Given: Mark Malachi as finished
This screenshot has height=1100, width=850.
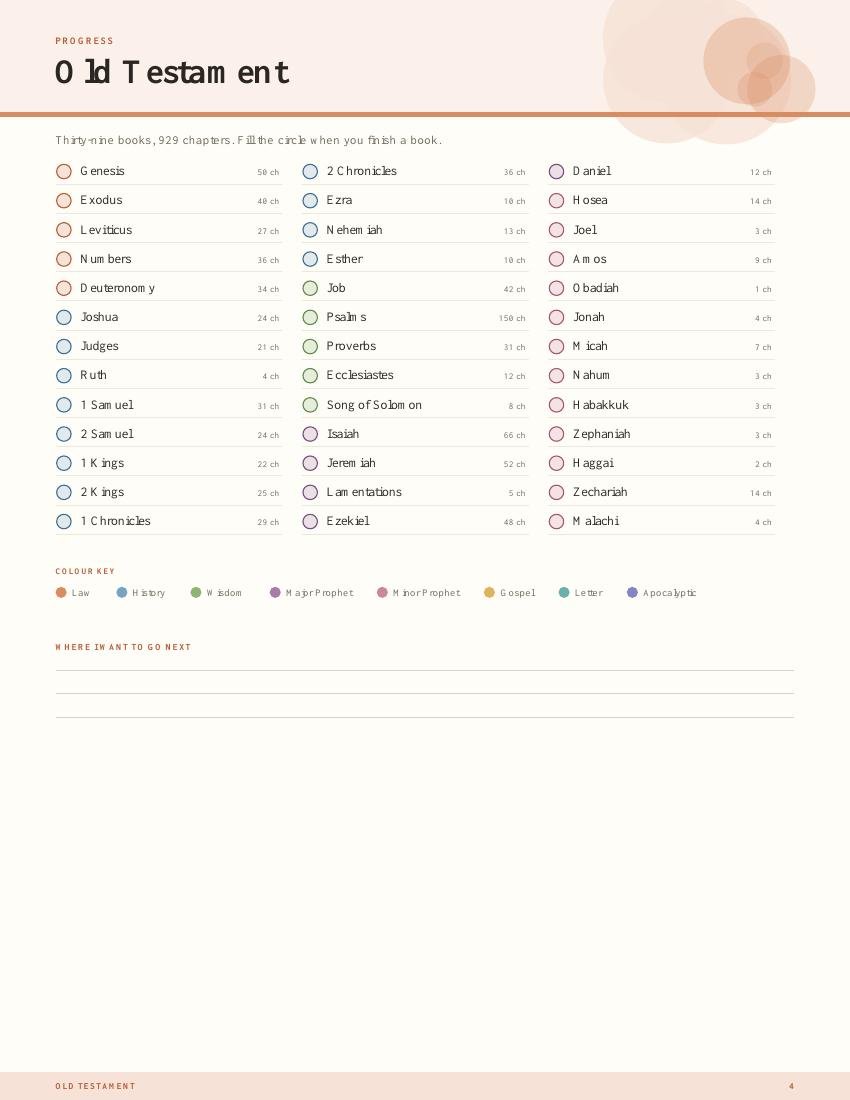Looking at the screenshot, I should pos(556,521).
